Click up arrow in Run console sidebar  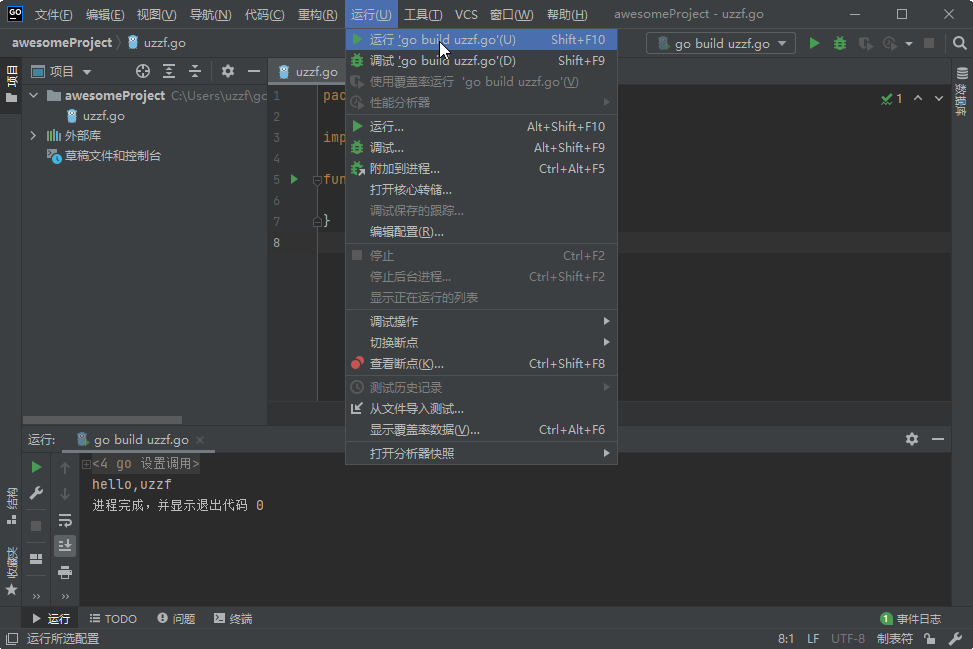[65, 467]
